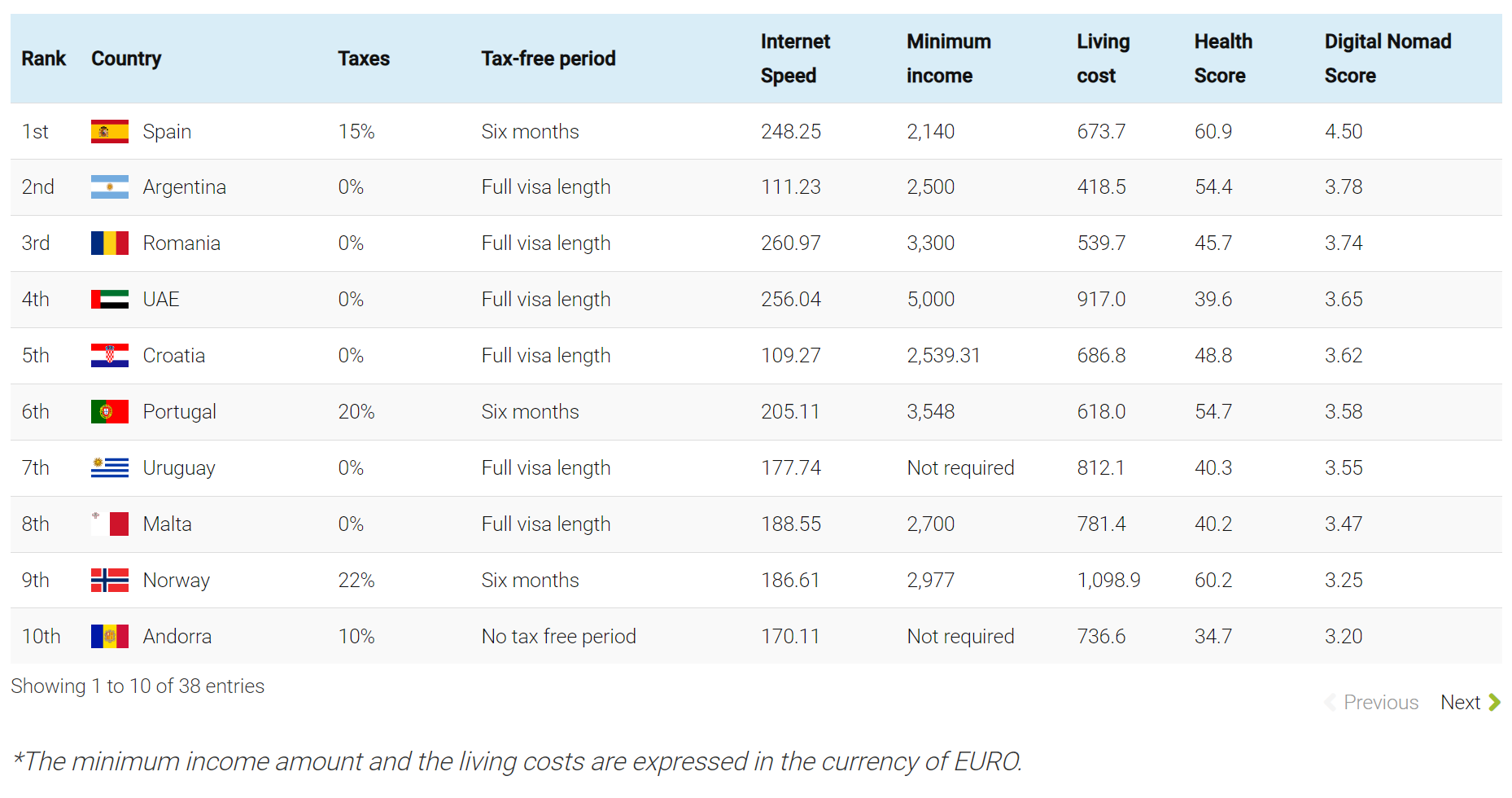Viewport: 1512px width, 798px height.
Task: Click the Spain flag icon
Action: (x=109, y=132)
